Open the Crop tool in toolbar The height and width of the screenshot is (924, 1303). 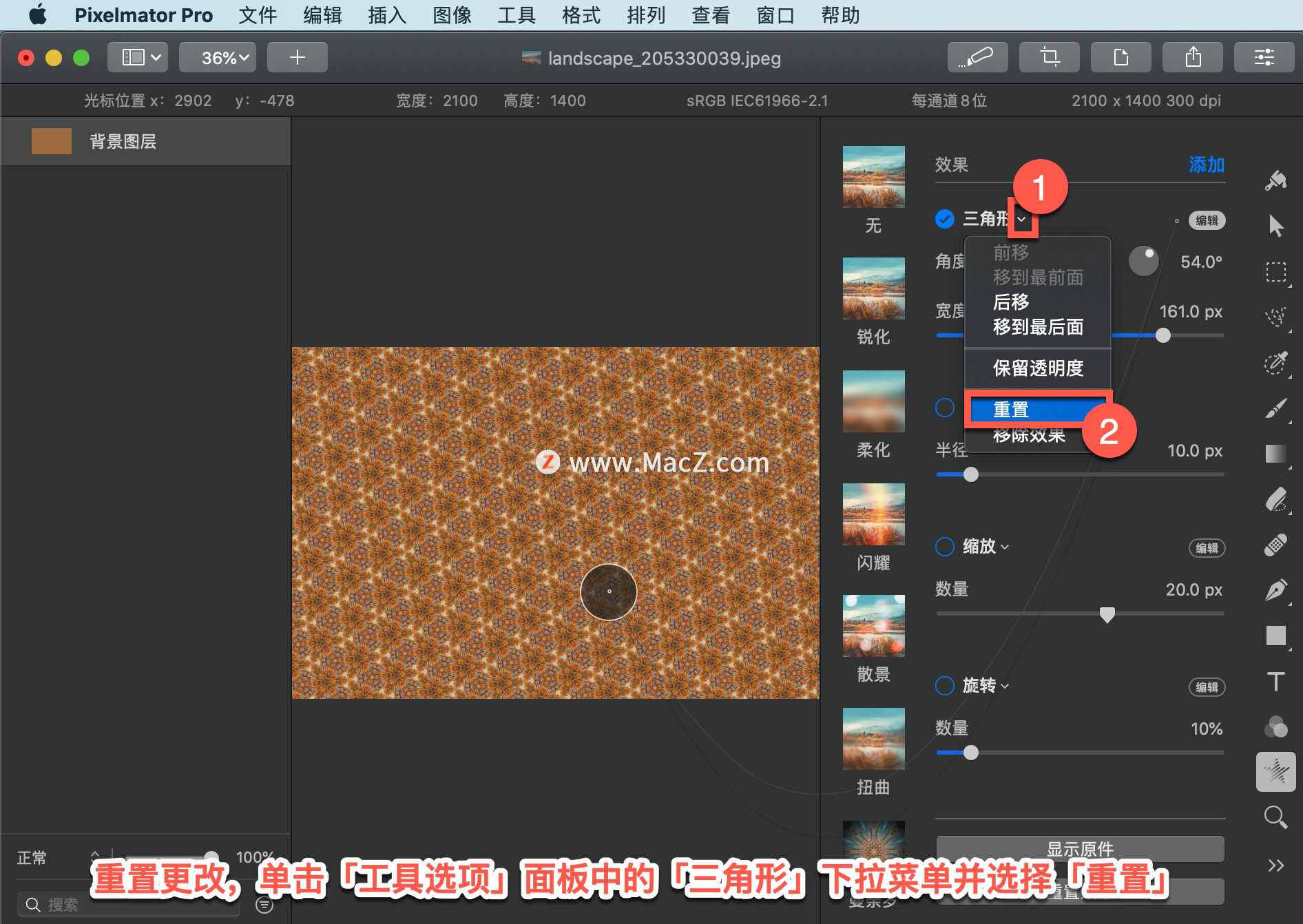pos(1049,57)
